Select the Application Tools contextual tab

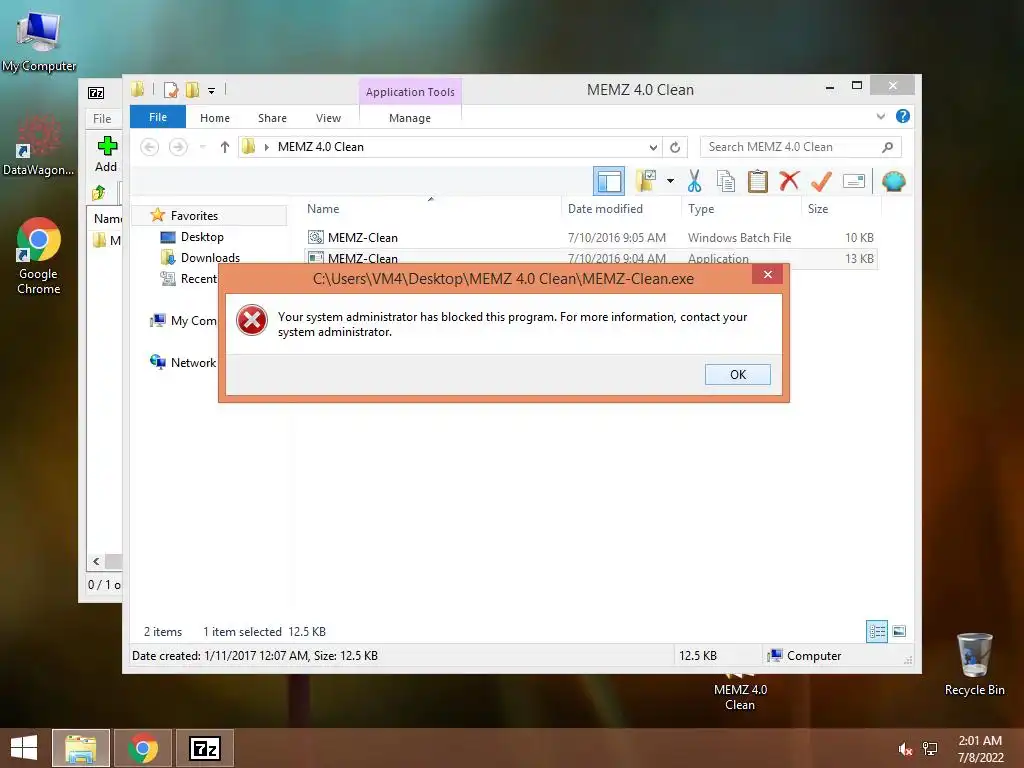[410, 91]
